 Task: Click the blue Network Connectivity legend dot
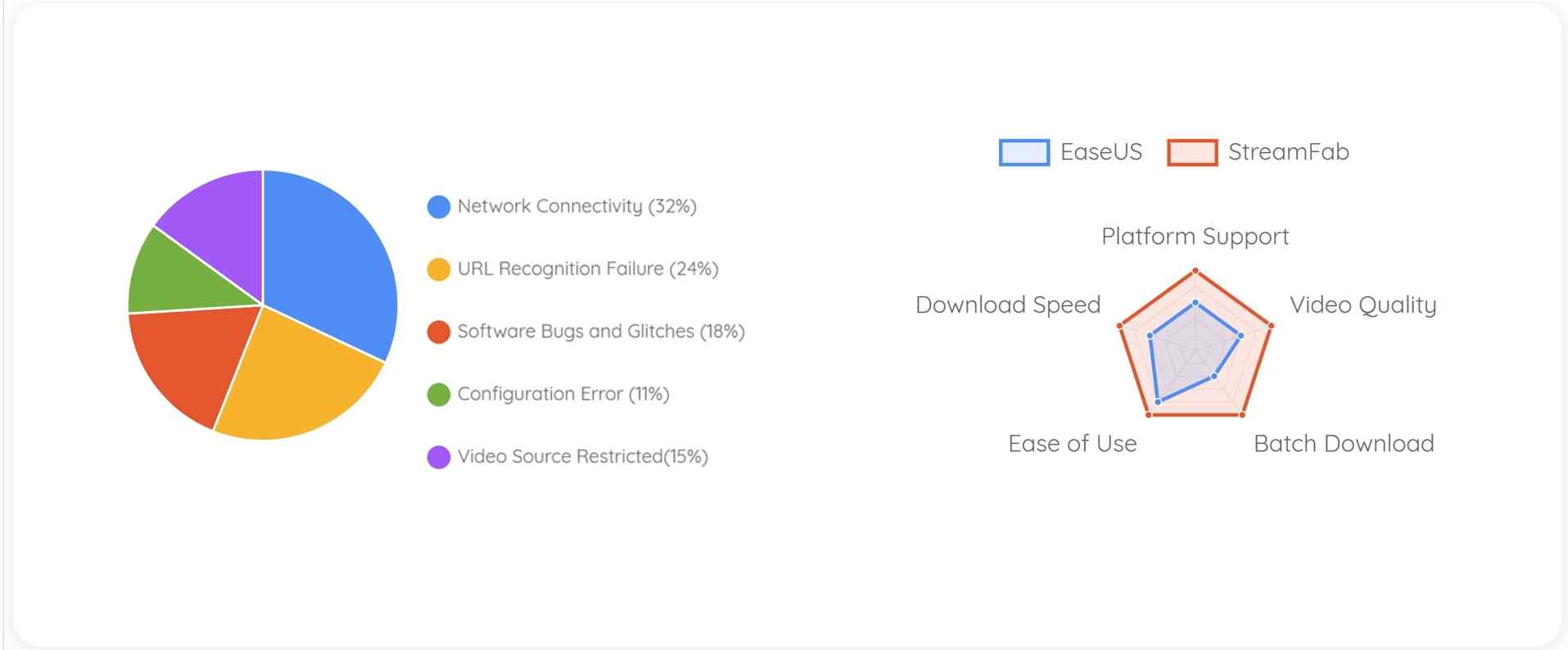tap(439, 206)
